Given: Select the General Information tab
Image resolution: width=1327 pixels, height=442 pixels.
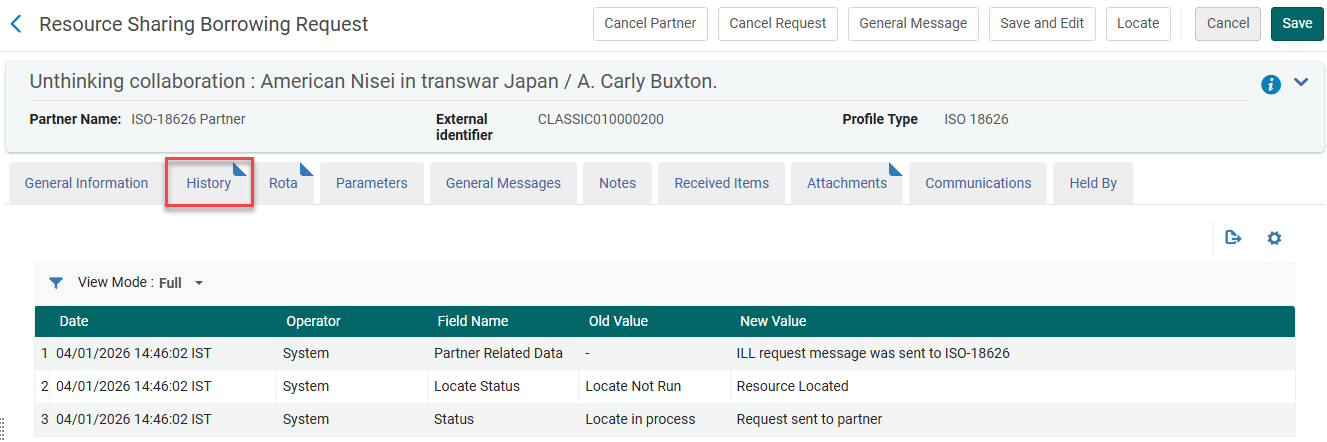Looking at the screenshot, I should point(86,183).
